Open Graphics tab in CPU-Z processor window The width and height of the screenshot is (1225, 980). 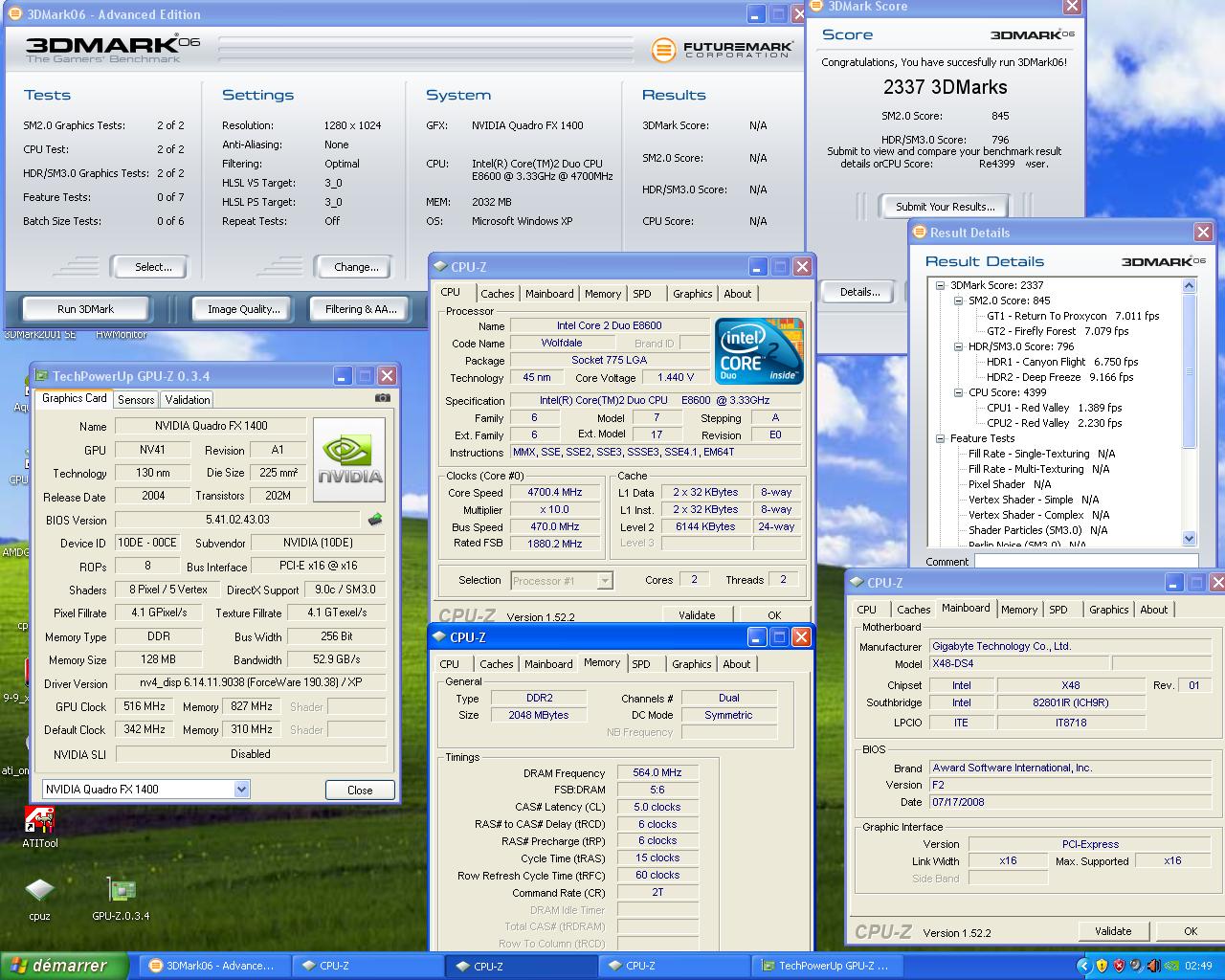692,294
